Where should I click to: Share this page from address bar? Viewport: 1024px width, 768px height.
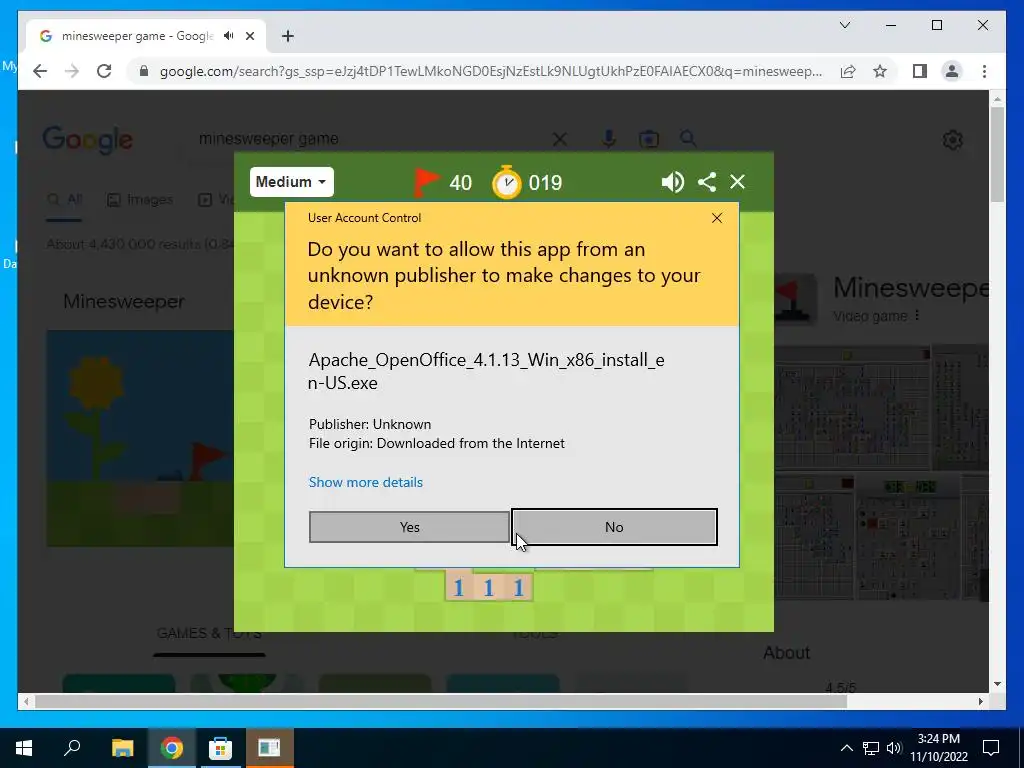coord(848,71)
